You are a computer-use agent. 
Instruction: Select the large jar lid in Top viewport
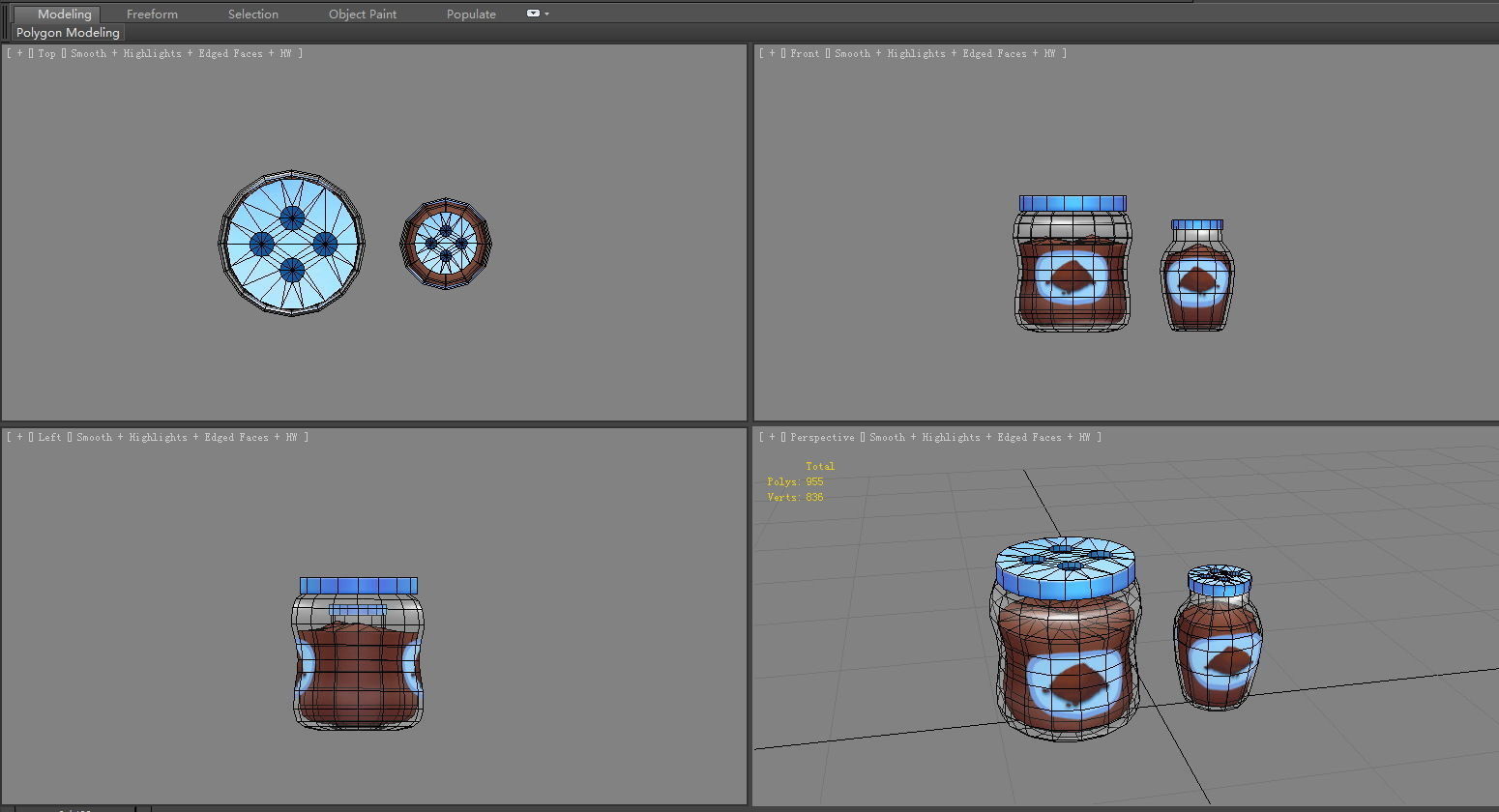click(x=292, y=244)
